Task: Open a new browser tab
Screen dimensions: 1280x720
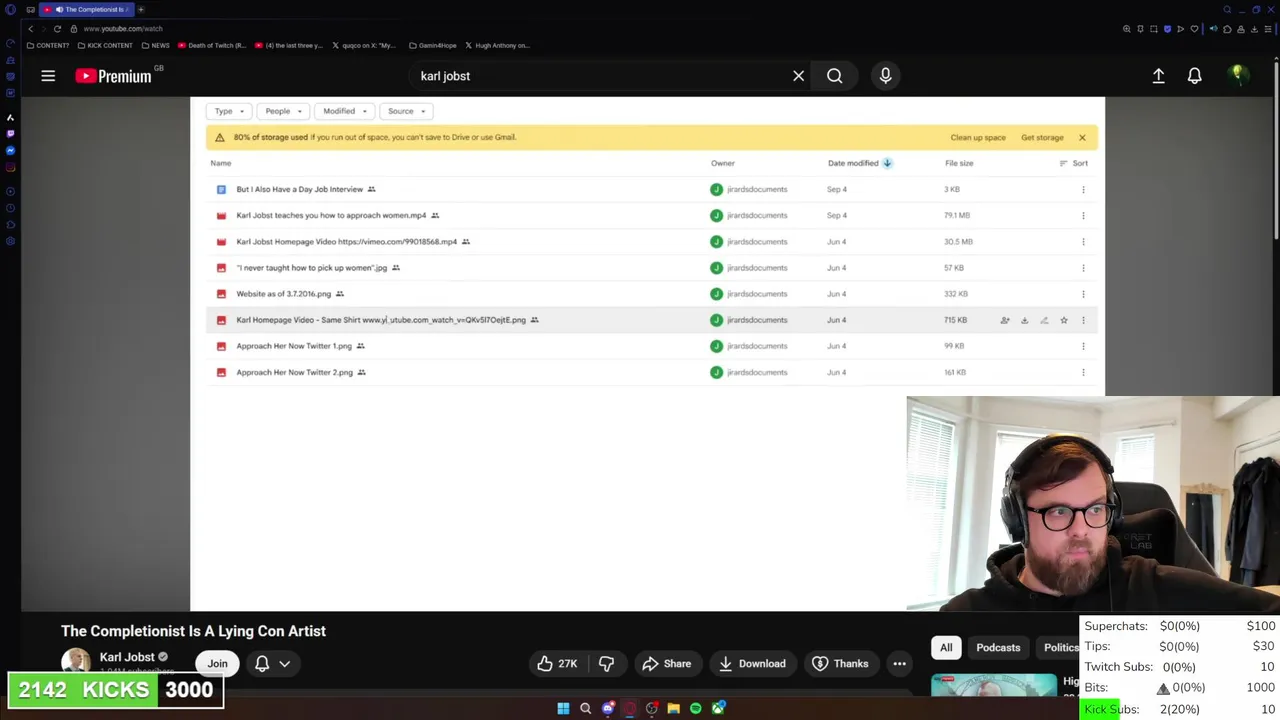Action: tap(141, 9)
